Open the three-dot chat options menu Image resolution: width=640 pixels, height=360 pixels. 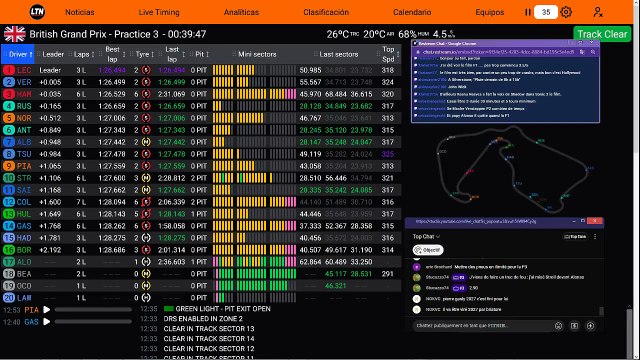(595, 237)
